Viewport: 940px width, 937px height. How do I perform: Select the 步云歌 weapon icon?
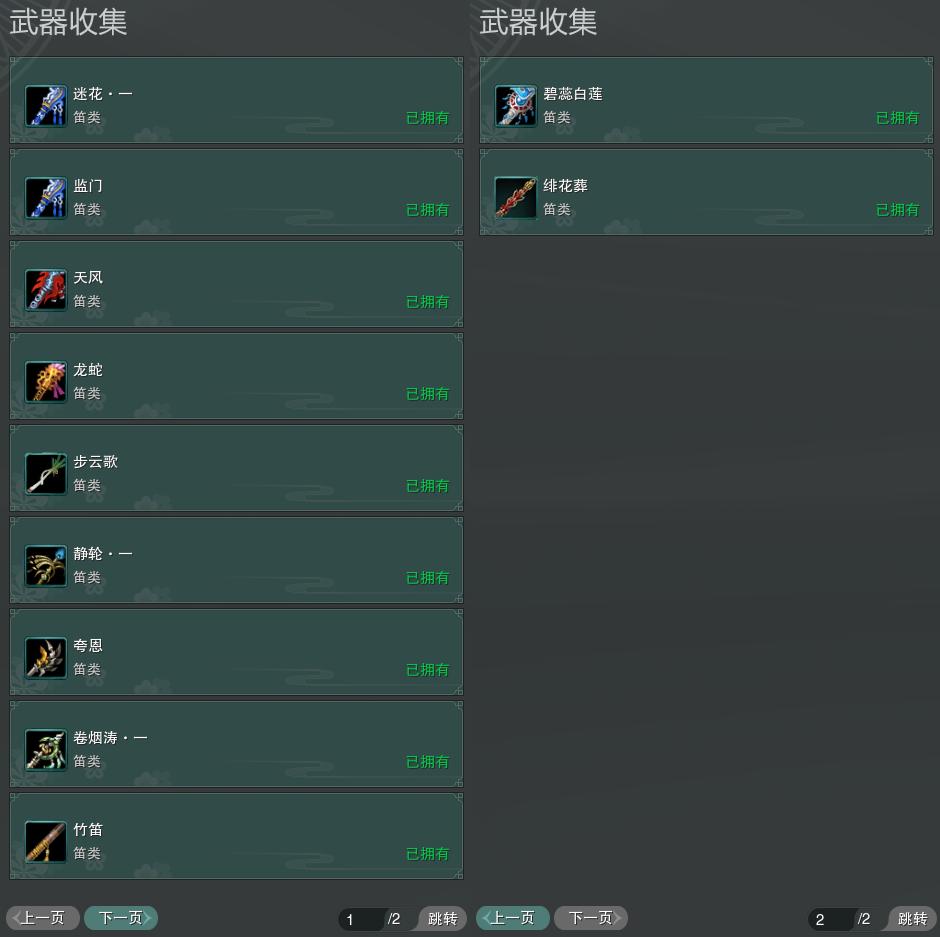point(46,474)
